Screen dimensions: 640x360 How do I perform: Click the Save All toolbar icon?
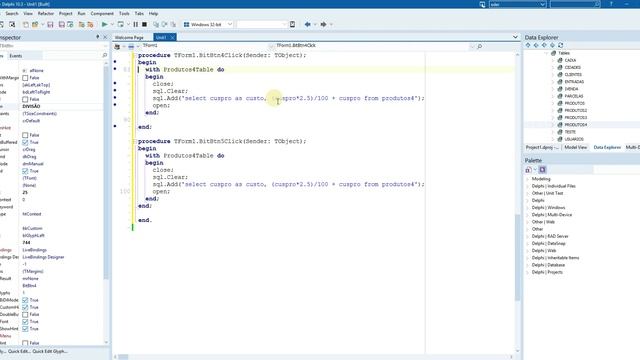(x=62, y=24)
